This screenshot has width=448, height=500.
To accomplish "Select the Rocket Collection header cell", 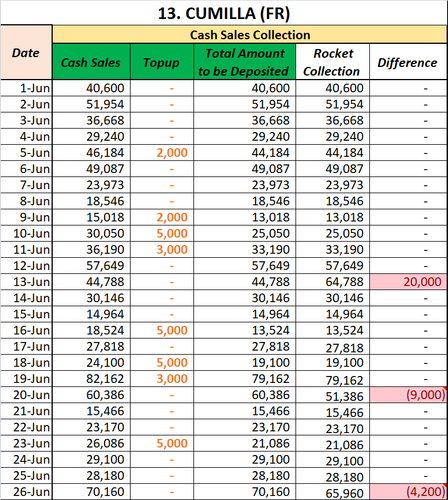I will click(332, 62).
